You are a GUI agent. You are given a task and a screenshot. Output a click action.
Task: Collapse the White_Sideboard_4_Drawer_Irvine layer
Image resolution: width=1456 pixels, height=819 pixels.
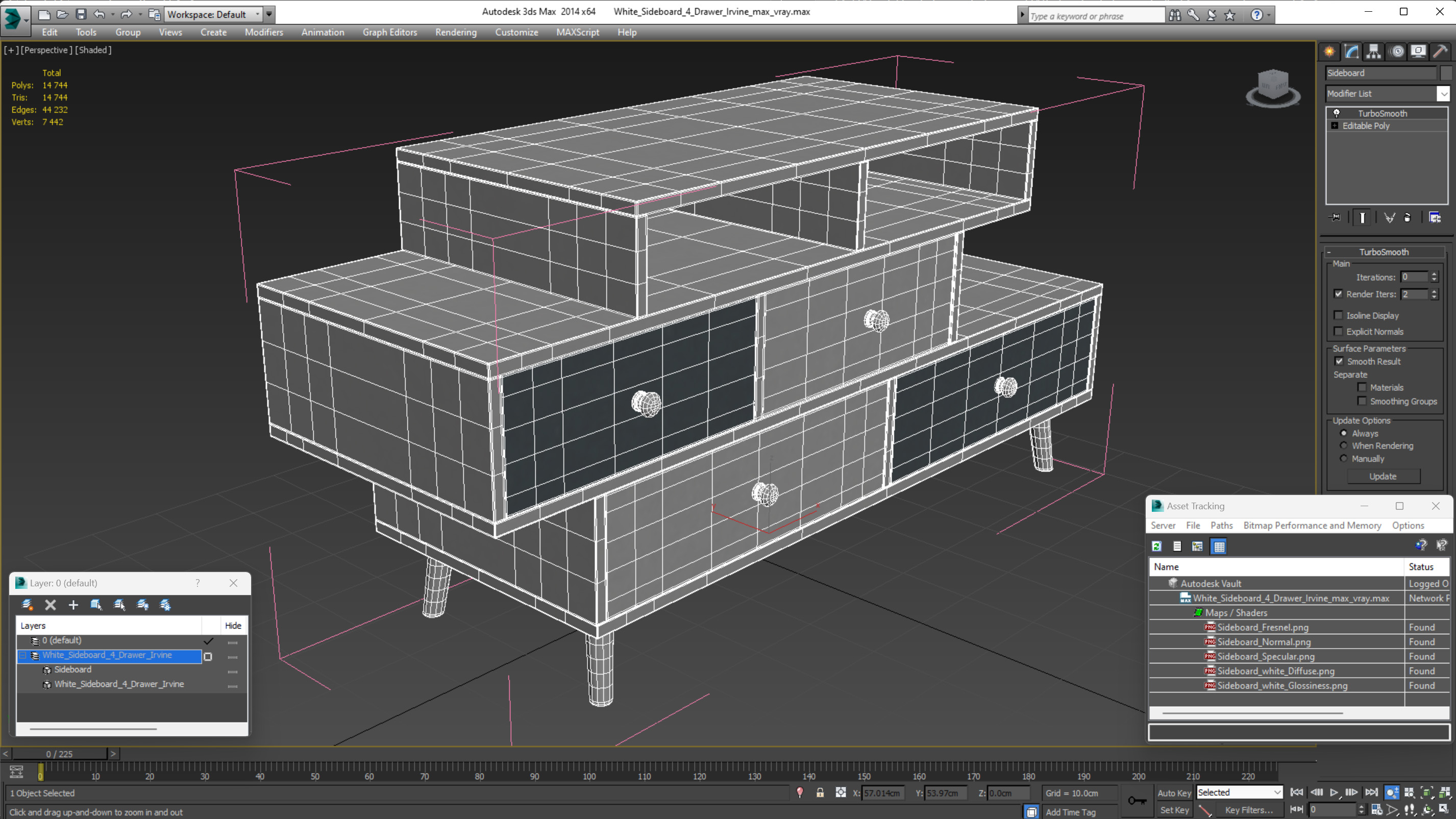pyautogui.click(x=23, y=655)
